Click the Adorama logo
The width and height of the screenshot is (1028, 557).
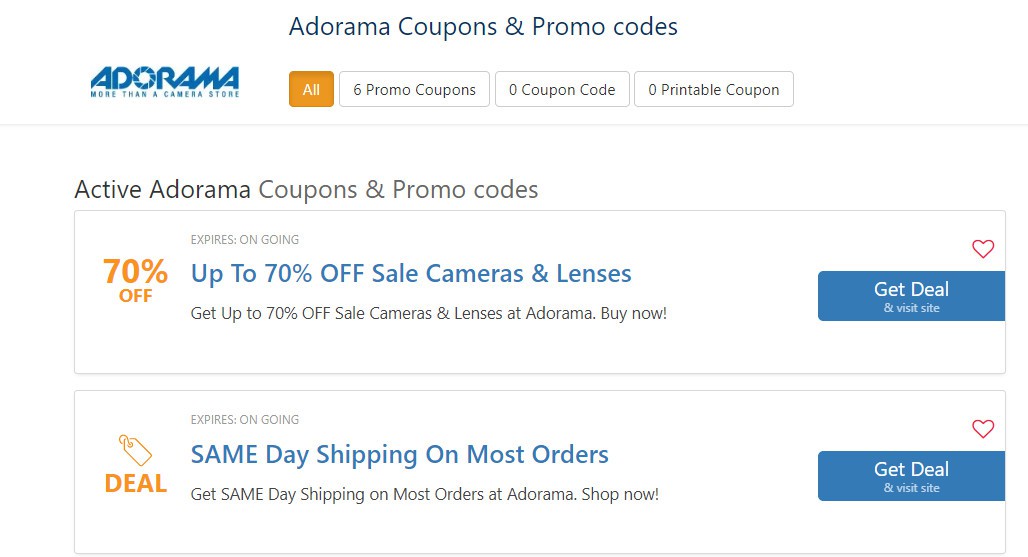point(164,81)
